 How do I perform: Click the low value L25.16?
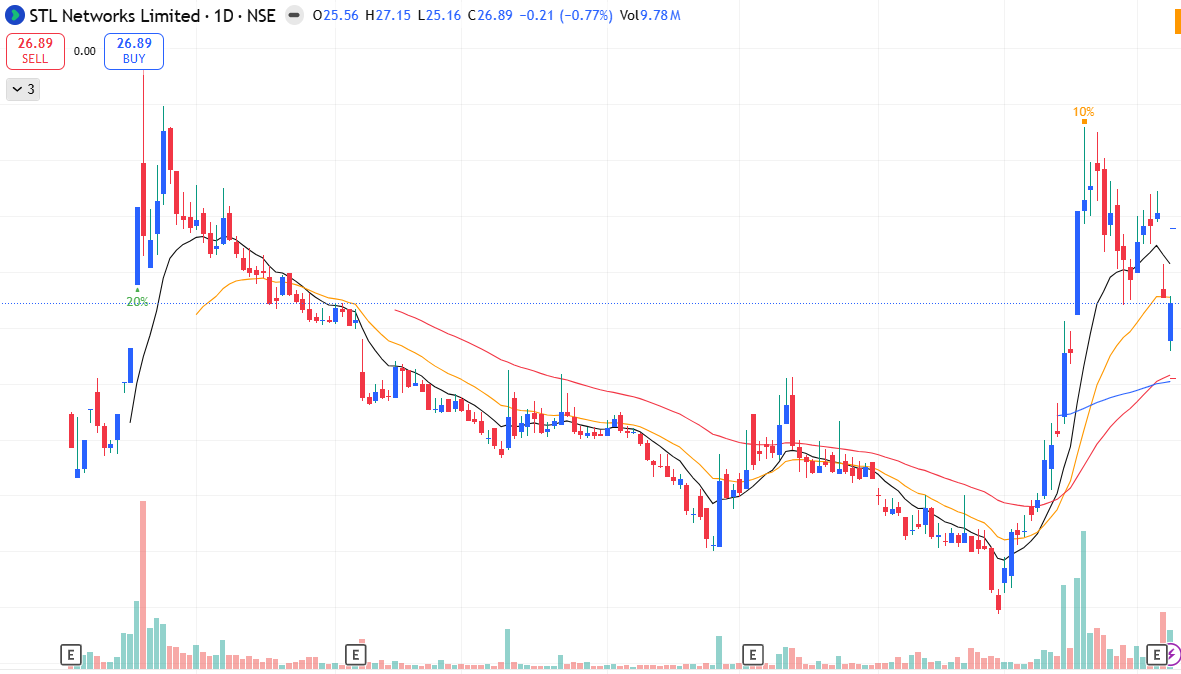point(439,15)
